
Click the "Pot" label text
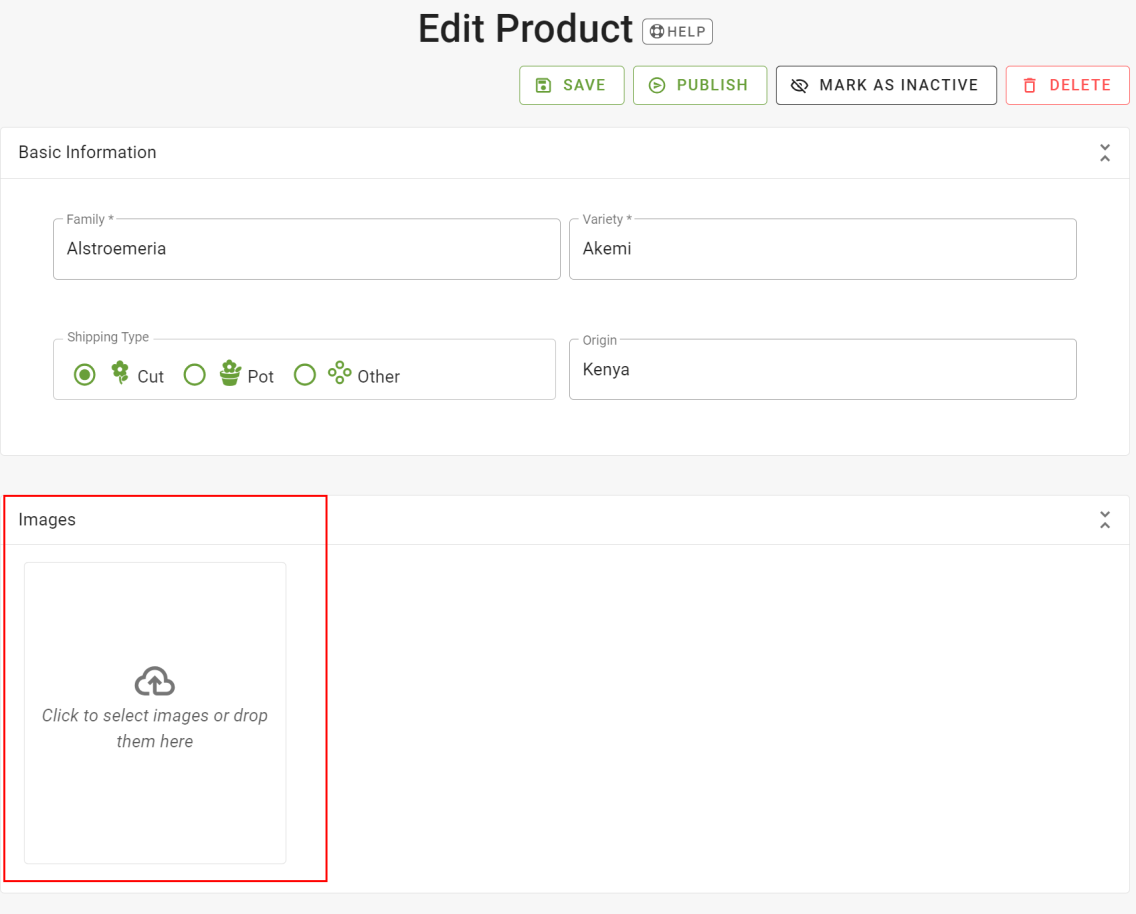pos(261,377)
